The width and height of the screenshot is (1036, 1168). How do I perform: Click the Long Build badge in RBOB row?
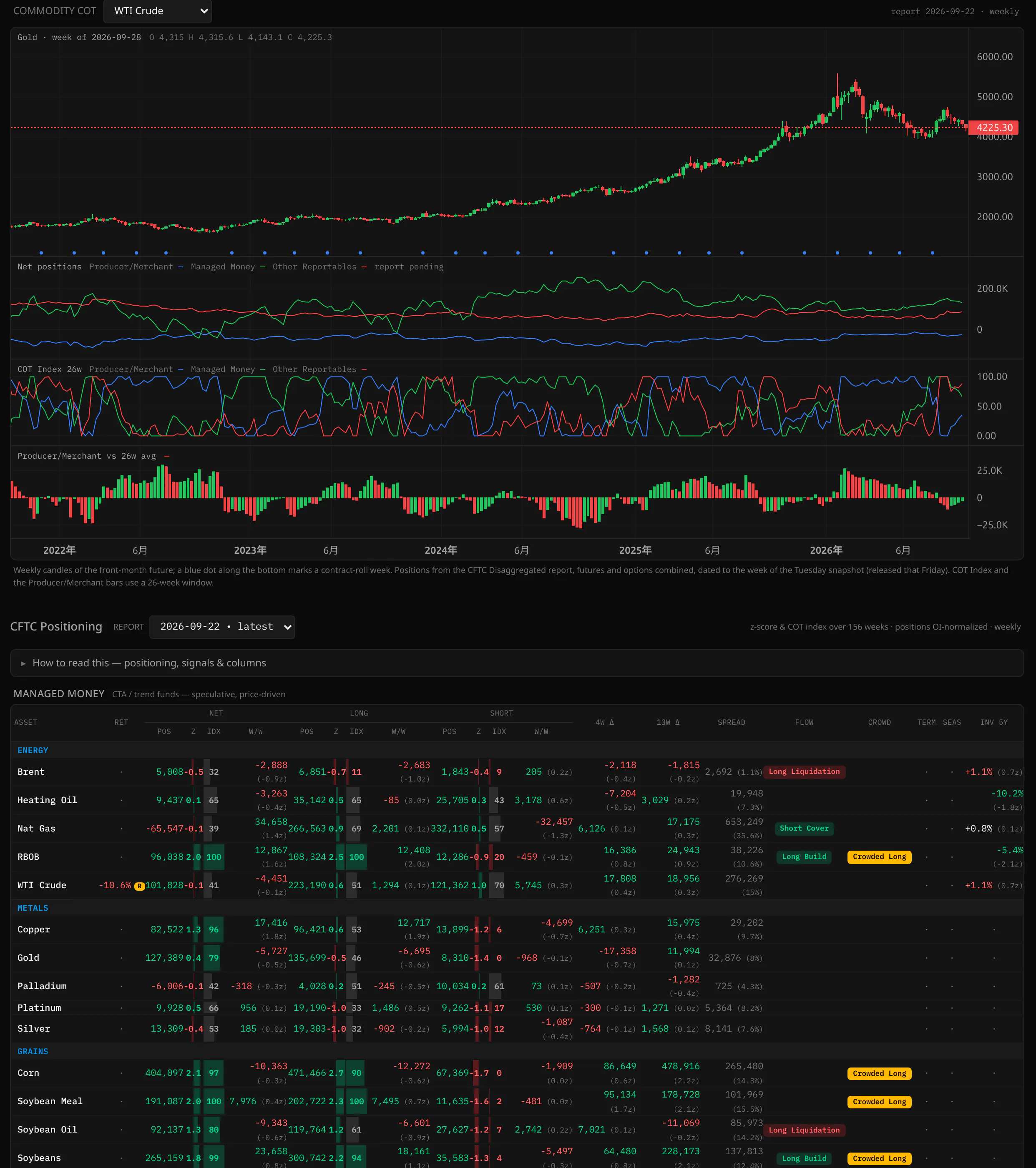804,857
